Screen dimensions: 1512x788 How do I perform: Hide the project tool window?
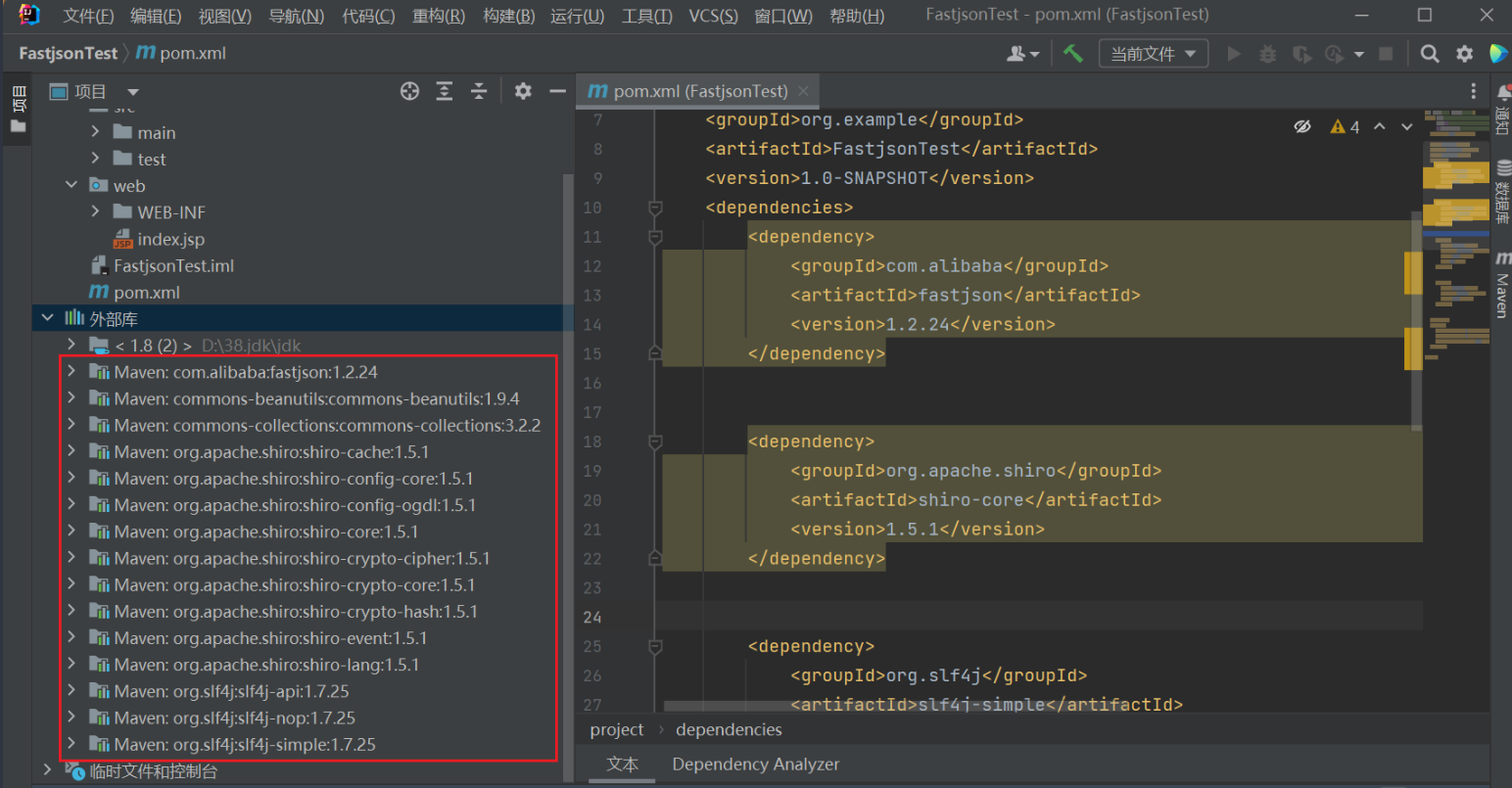(557, 91)
